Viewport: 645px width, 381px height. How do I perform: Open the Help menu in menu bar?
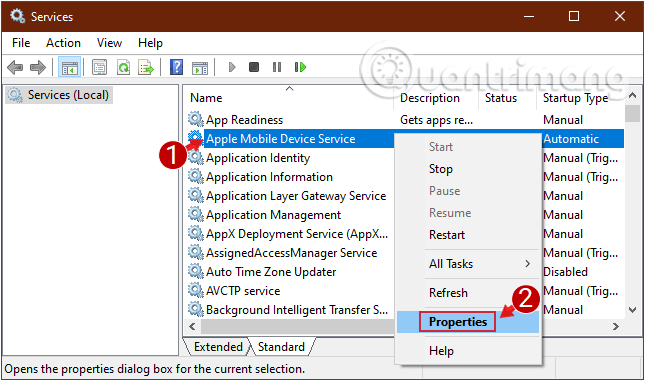pos(150,43)
